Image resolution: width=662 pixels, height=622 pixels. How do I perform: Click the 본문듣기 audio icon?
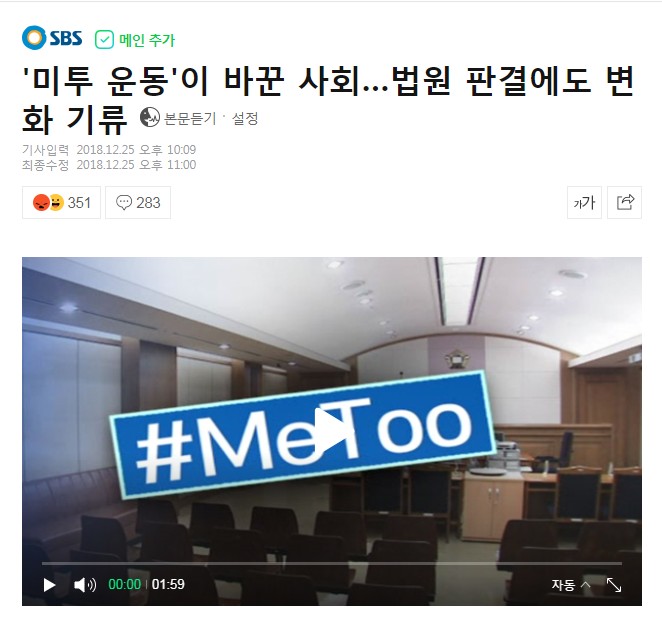149,117
